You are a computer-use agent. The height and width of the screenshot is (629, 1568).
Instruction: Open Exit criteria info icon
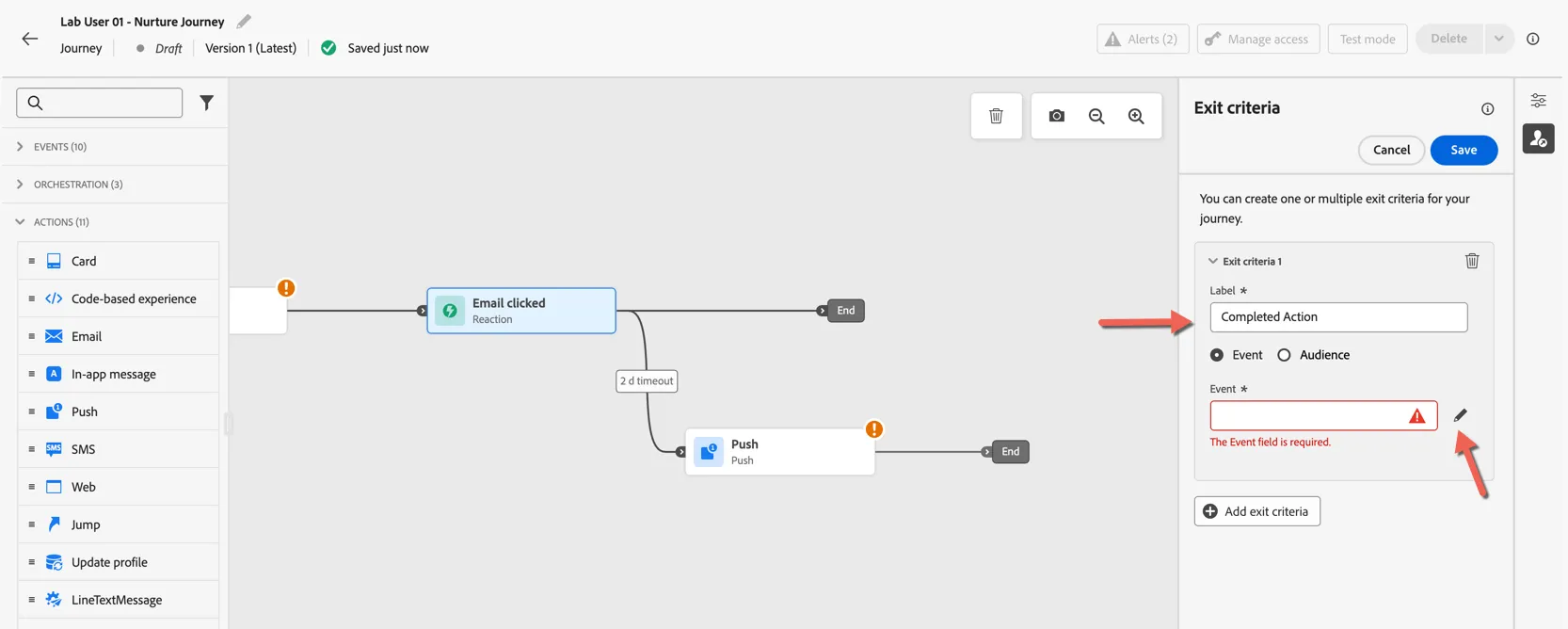tap(1487, 109)
